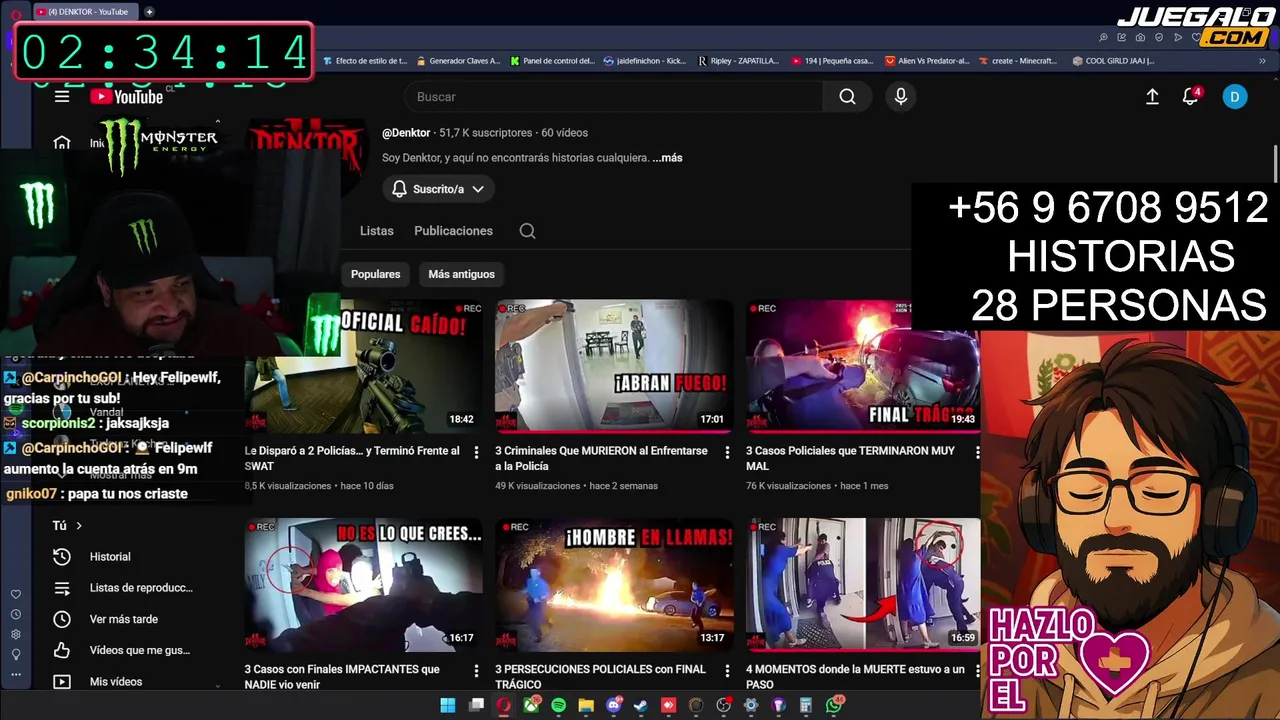Select the Más antiguos filter chip
Viewport: 1280px width, 720px height.
coord(462,274)
